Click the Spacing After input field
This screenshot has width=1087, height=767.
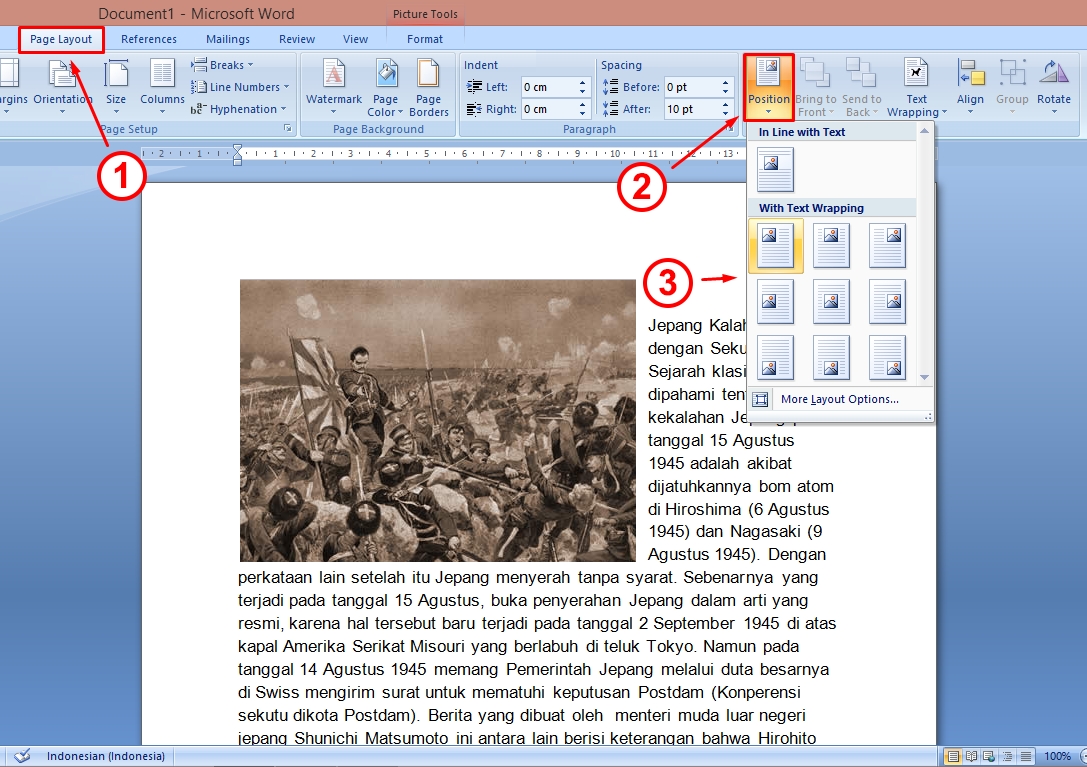coord(691,109)
